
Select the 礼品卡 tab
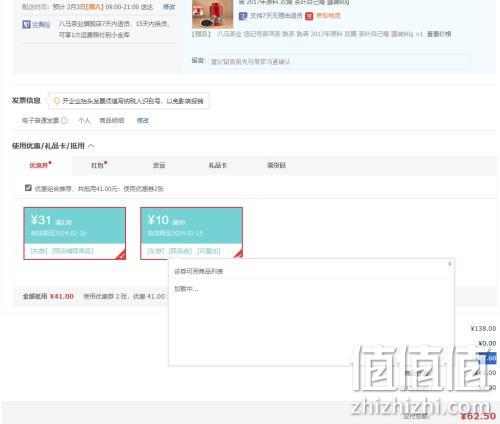click(218, 165)
